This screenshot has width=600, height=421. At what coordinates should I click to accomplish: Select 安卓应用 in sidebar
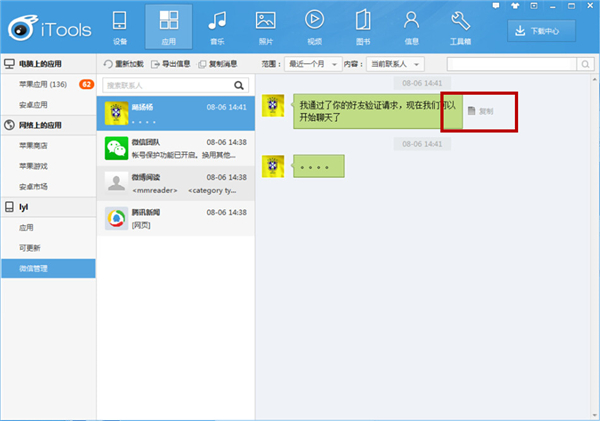click(48, 104)
